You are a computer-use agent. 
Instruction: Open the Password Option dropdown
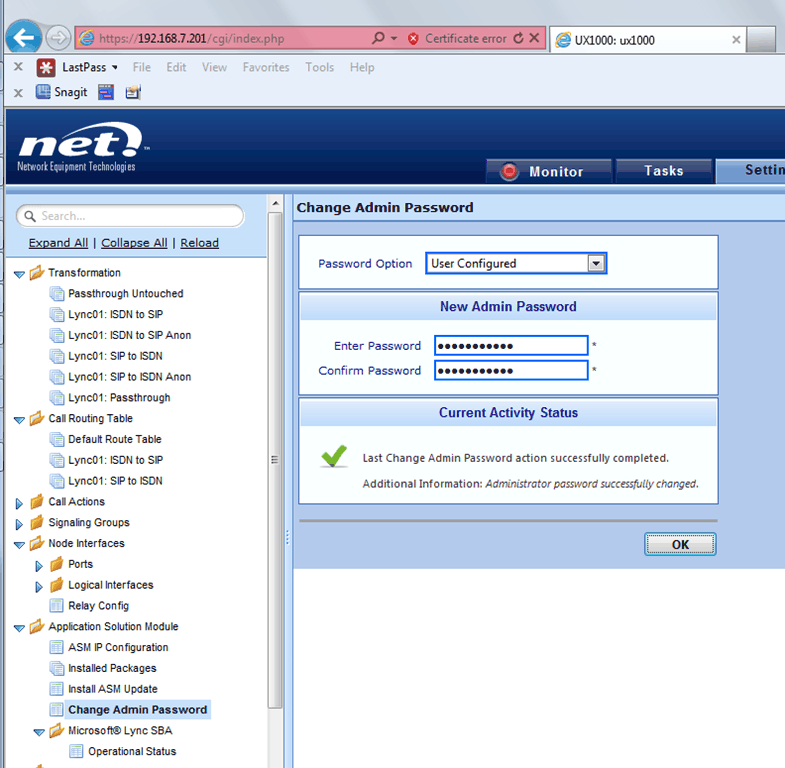[x=596, y=264]
